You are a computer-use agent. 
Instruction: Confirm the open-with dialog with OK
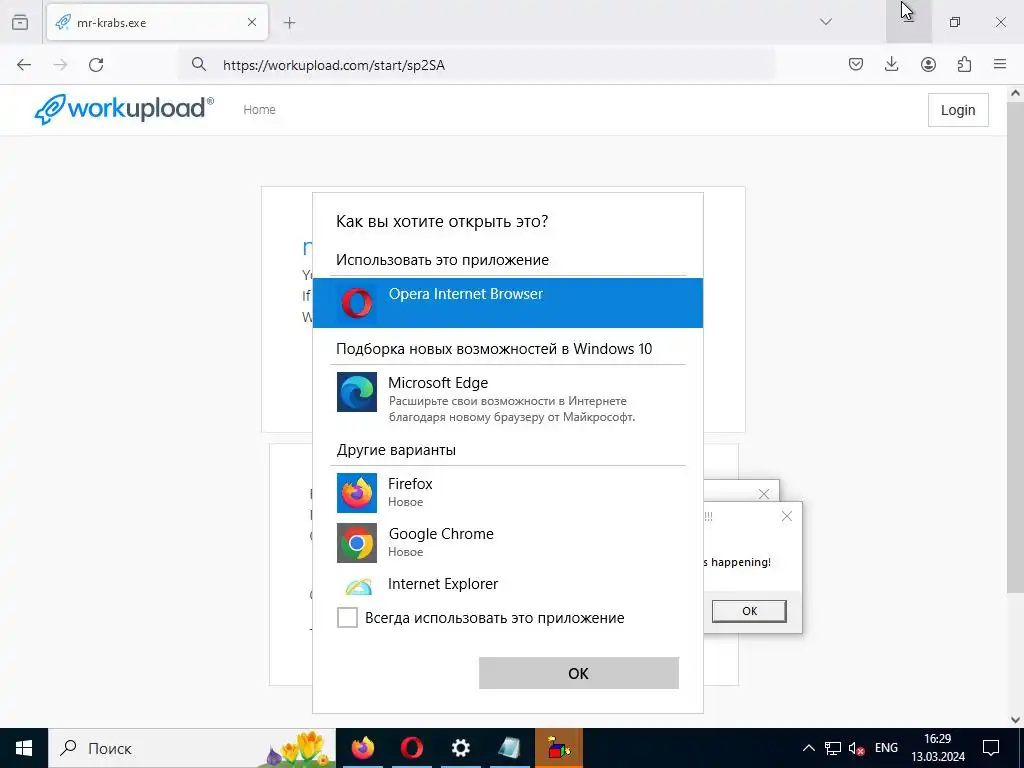[579, 673]
